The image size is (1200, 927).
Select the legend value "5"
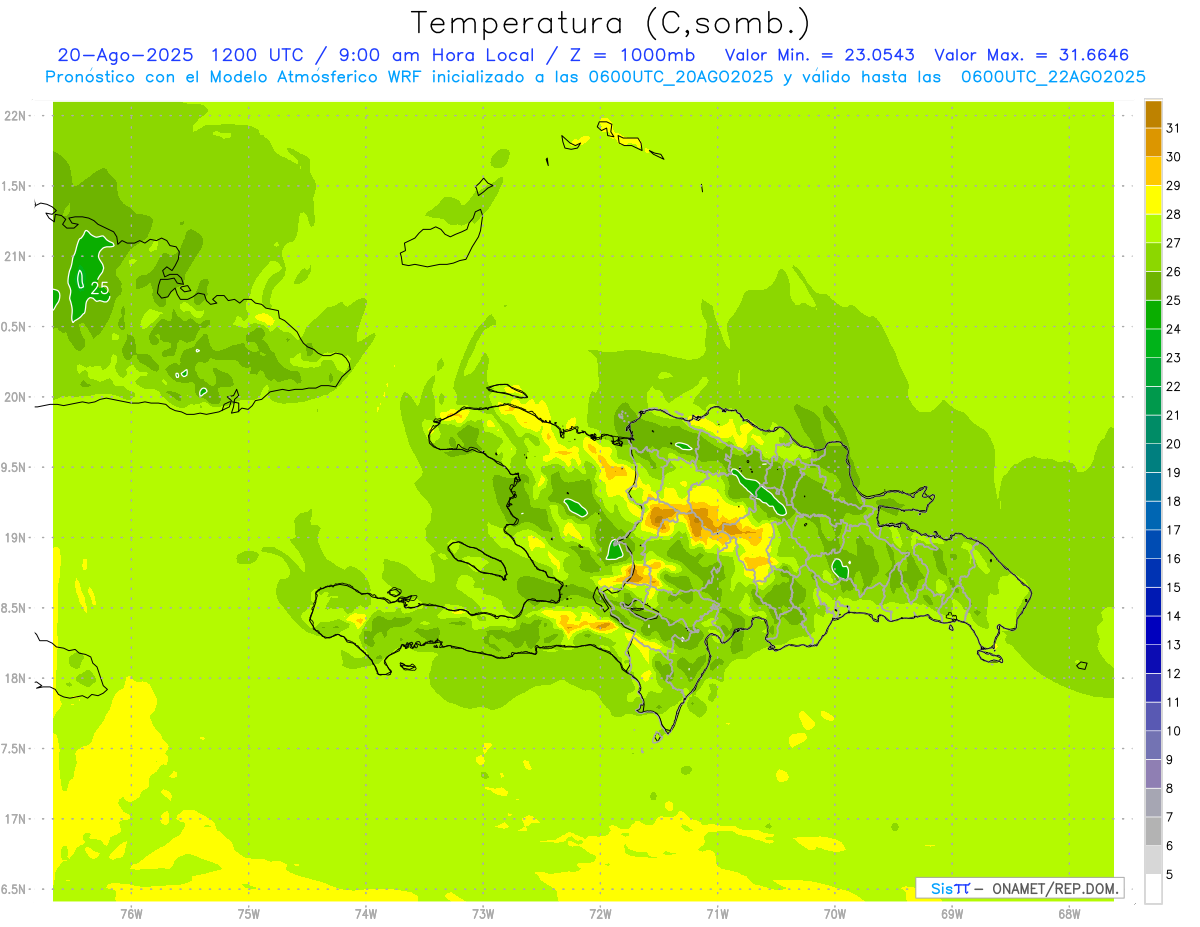pyautogui.click(x=1170, y=874)
